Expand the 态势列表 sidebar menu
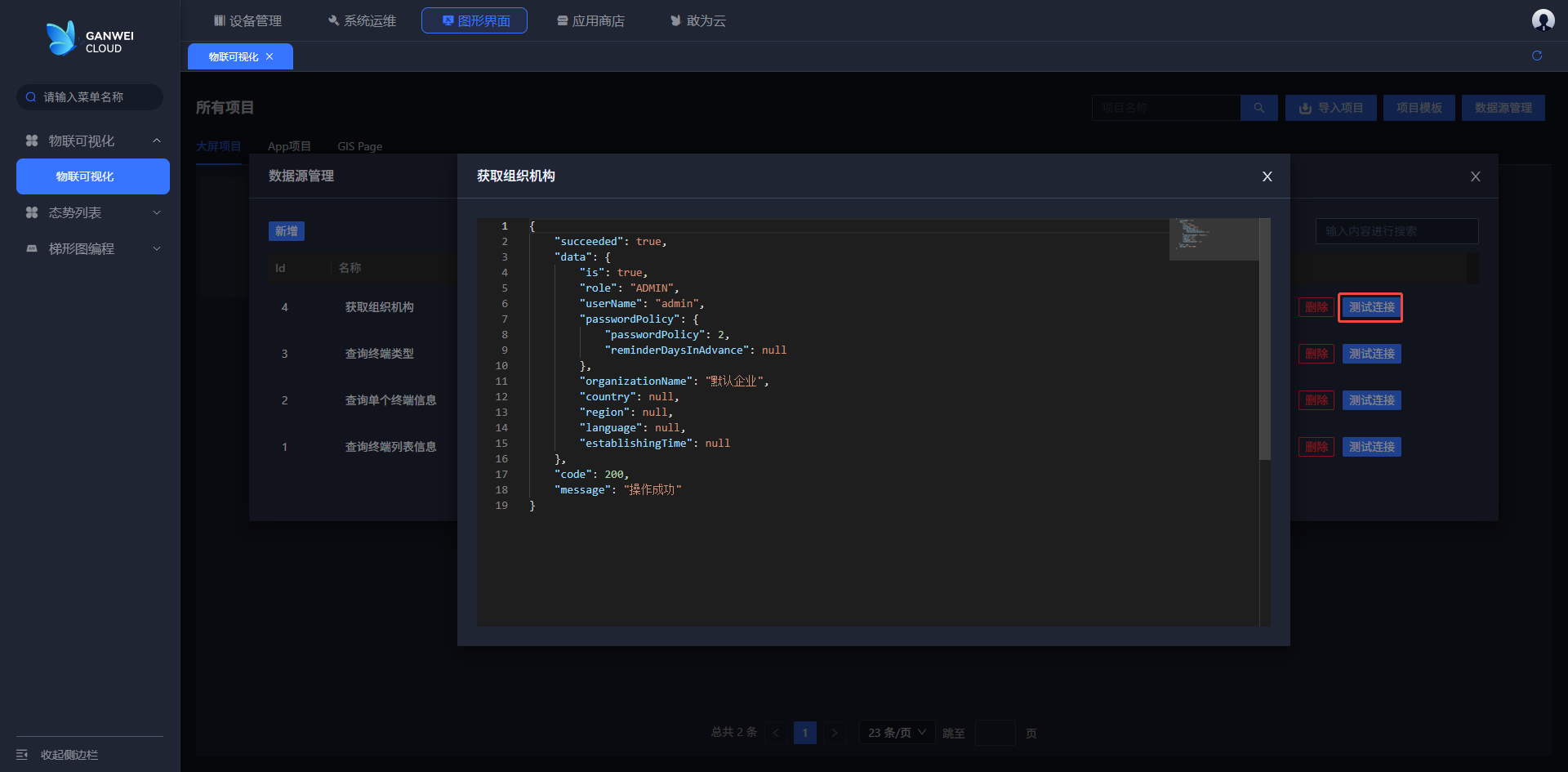The height and width of the screenshot is (772, 1568). (x=157, y=212)
